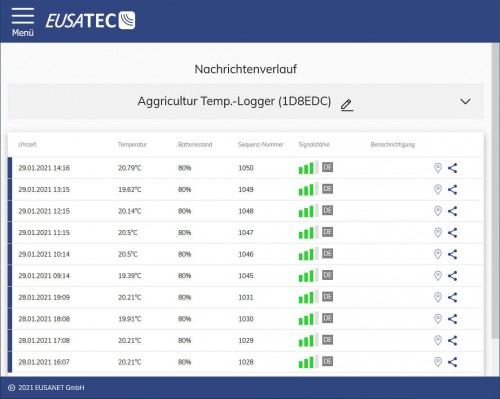Viewport: 500px width, 399px height.
Task: Share the 28.01.2021 18:08 entry
Action: pyautogui.click(x=452, y=319)
